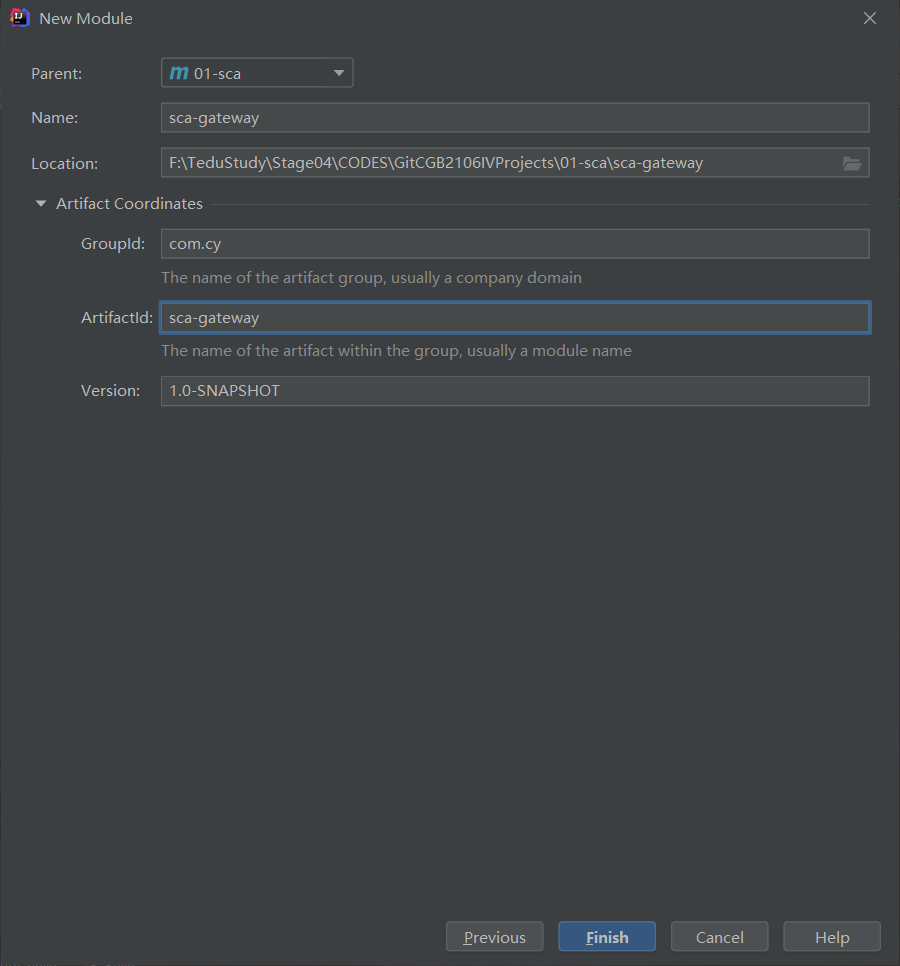Screen dimensions: 900x966
Task: Click the Previous button
Action: click(x=495, y=936)
